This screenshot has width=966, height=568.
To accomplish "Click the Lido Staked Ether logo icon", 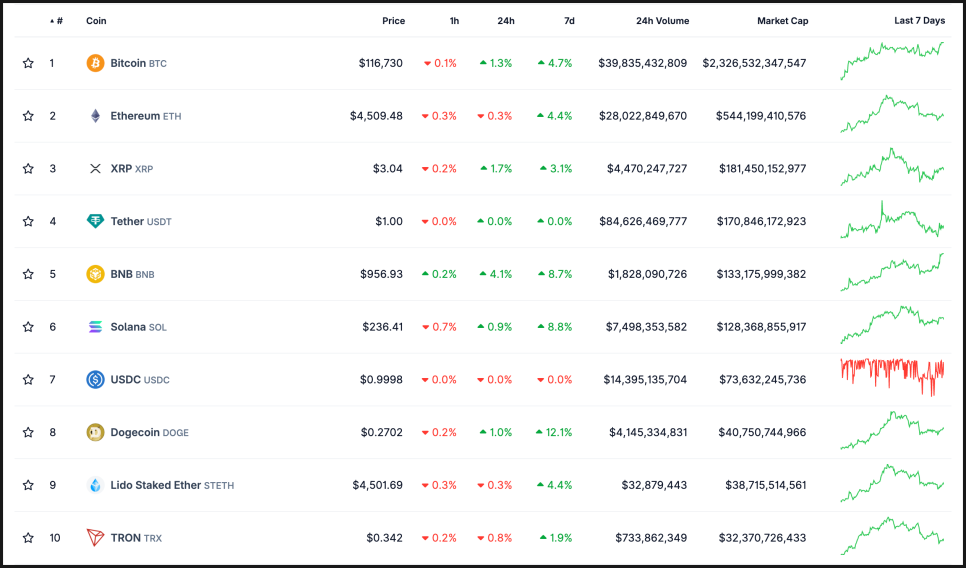I will (95, 485).
